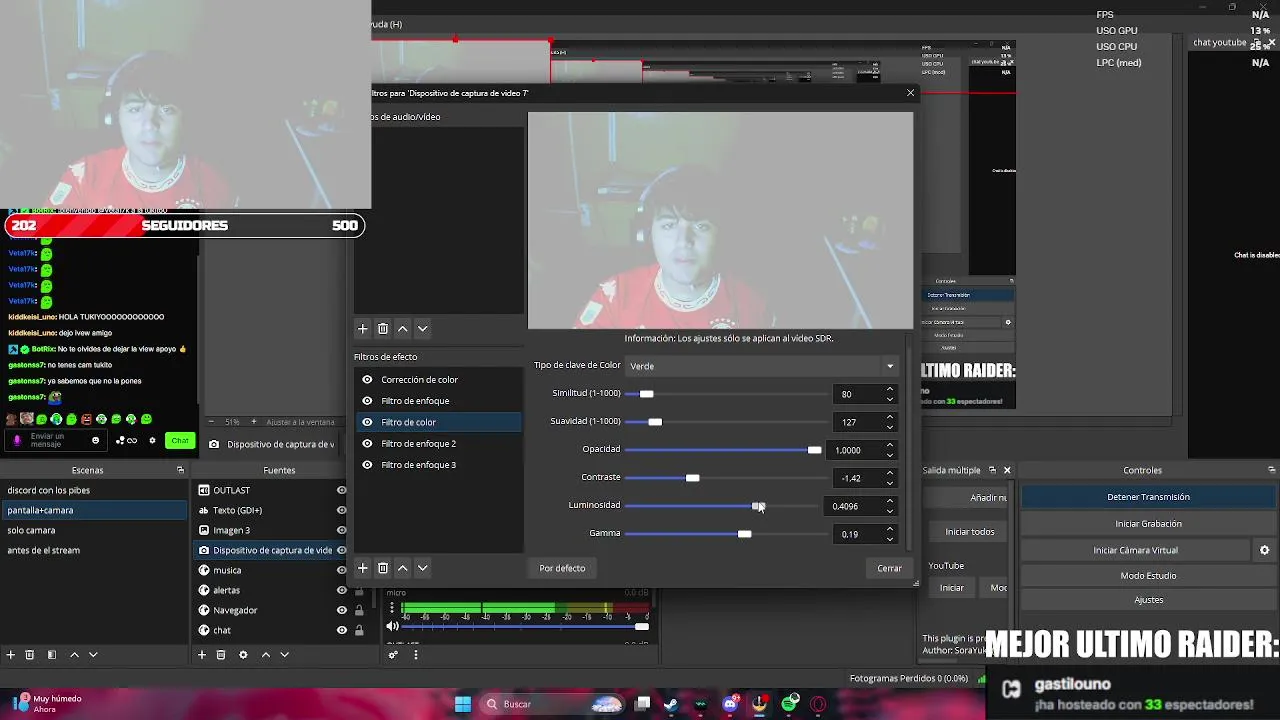Open virtual camera settings gear
Image resolution: width=1280 pixels, height=720 pixels.
pyautogui.click(x=1264, y=550)
